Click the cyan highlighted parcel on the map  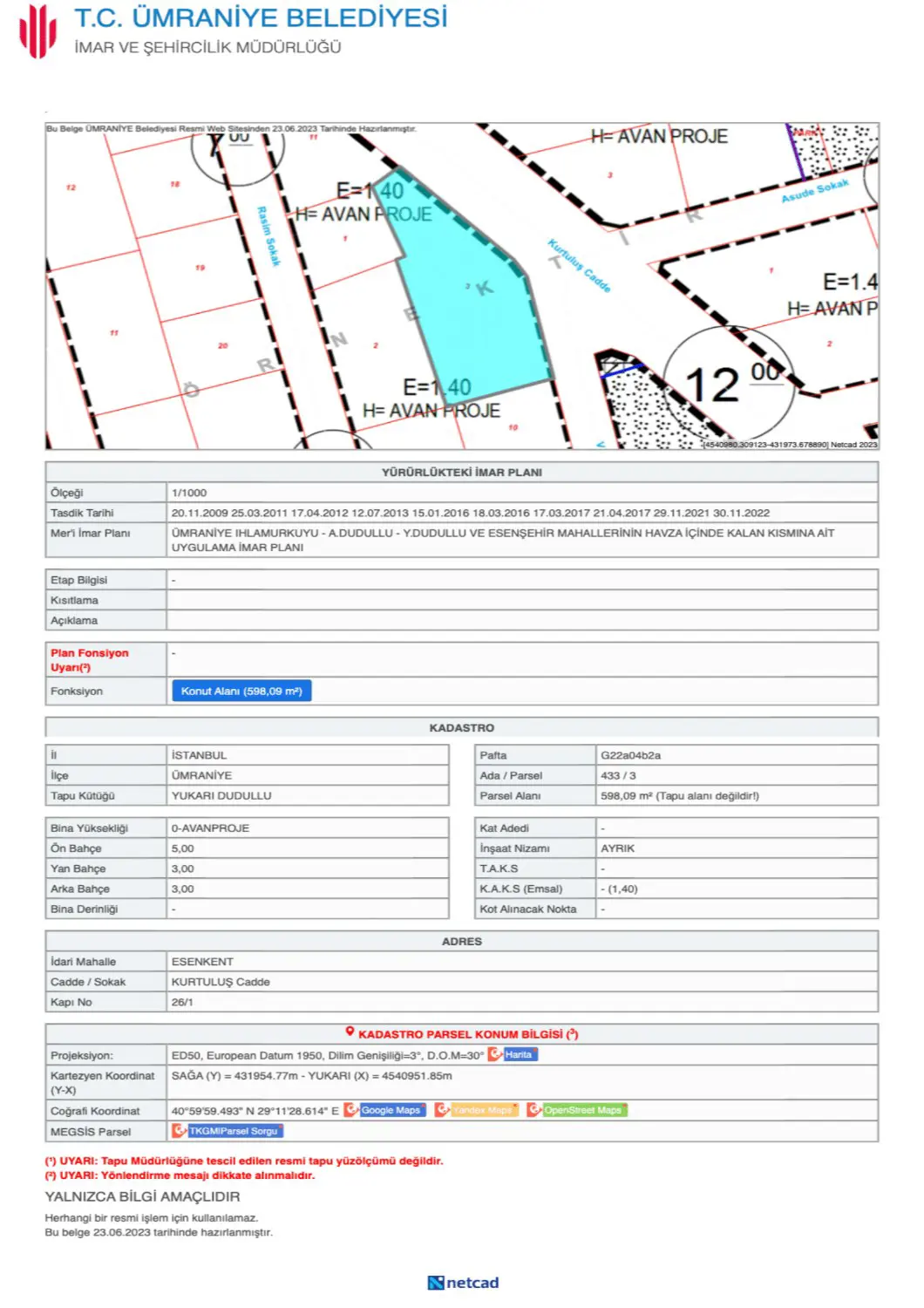tap(471, 296)
